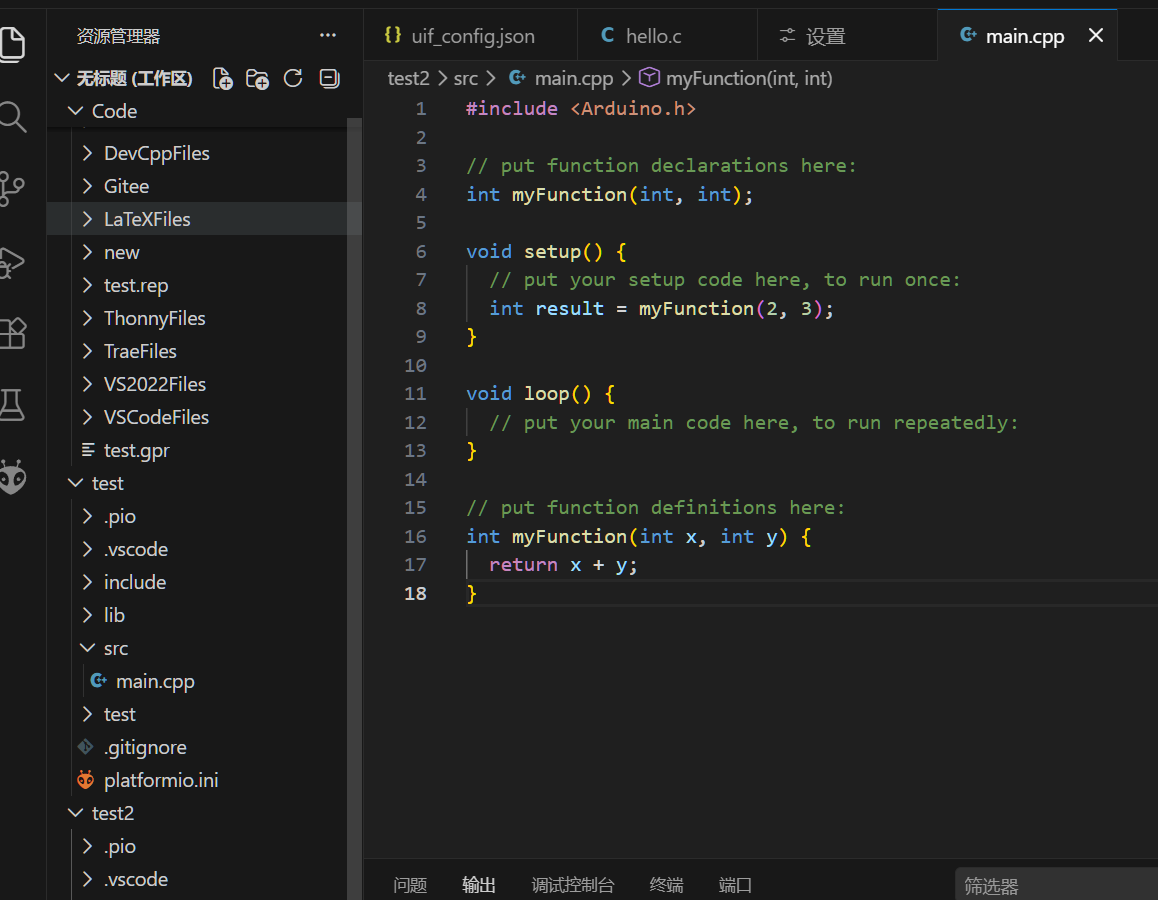Switch to the hello.c tab
Viewport: 1158px width, 900px height.
coord(667,35)
